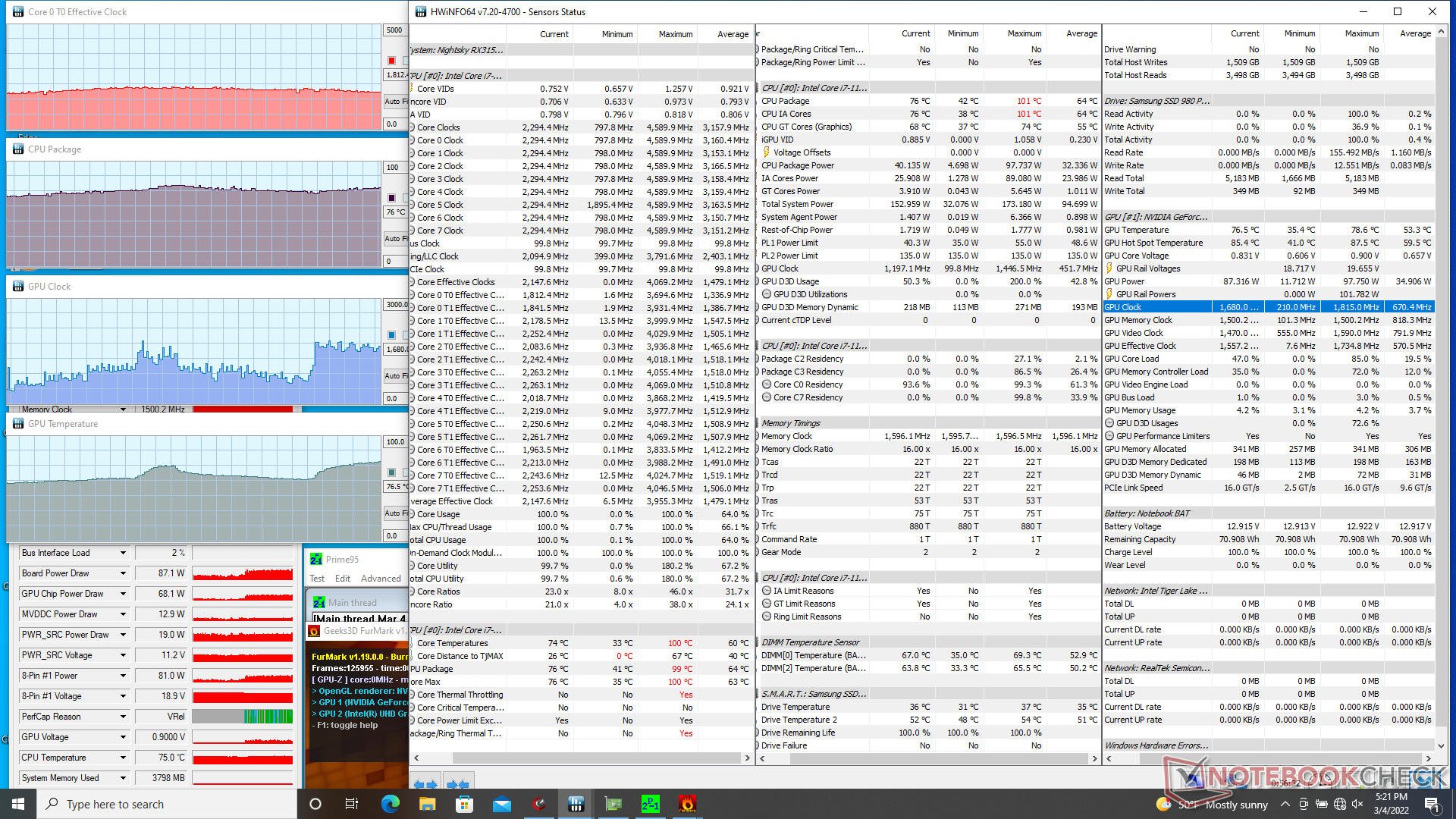Click the weather widget showing Mostly sunny
1456x819 pixels.
[1212, 804]
